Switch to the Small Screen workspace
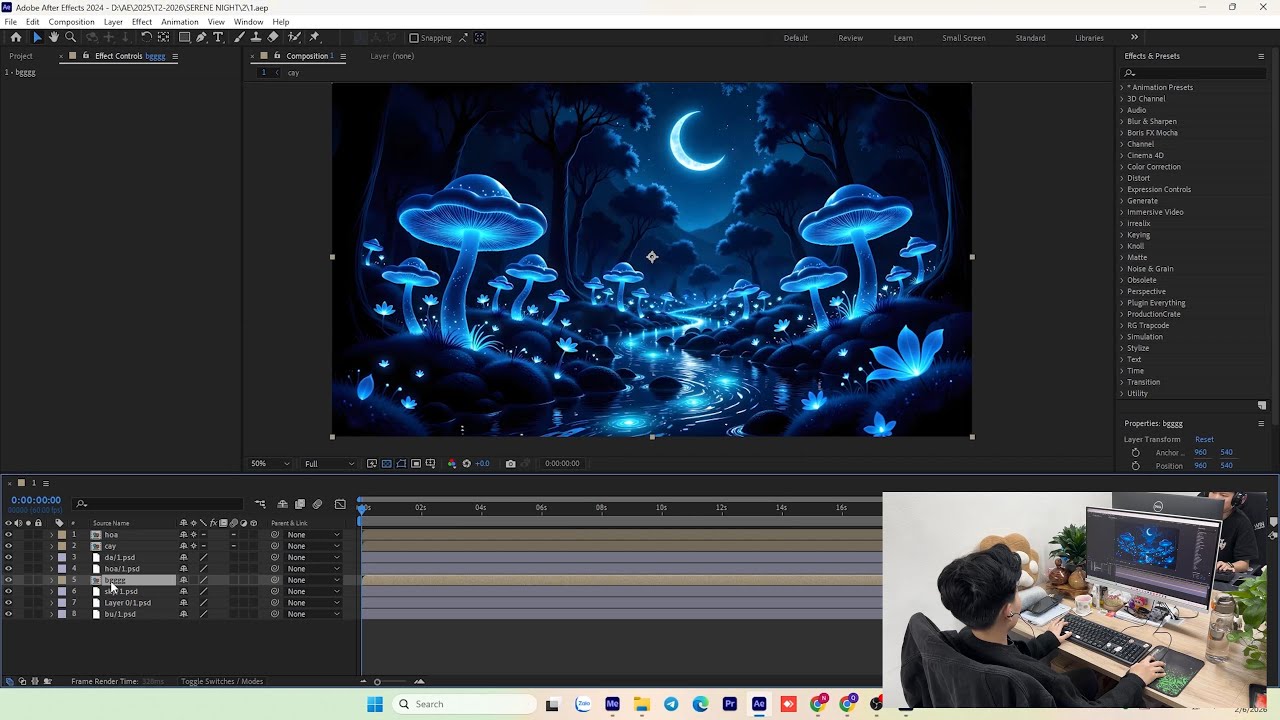The height and width of the screenshot is (720, 1280). pos(964,38)
